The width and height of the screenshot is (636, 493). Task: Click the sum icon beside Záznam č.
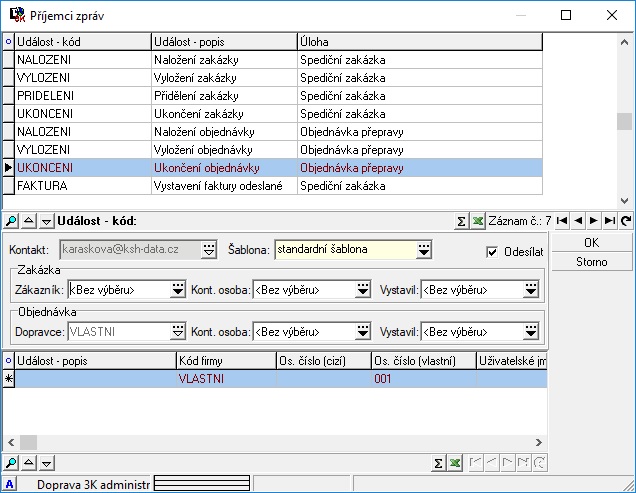tap(461, 221)
